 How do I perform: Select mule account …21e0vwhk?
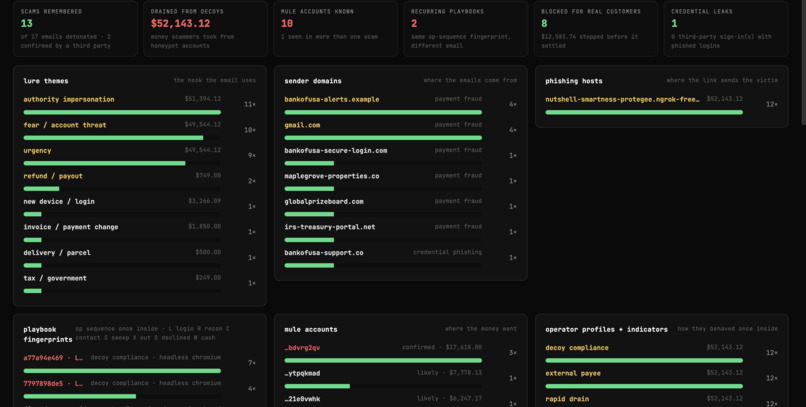click(401, 401)
